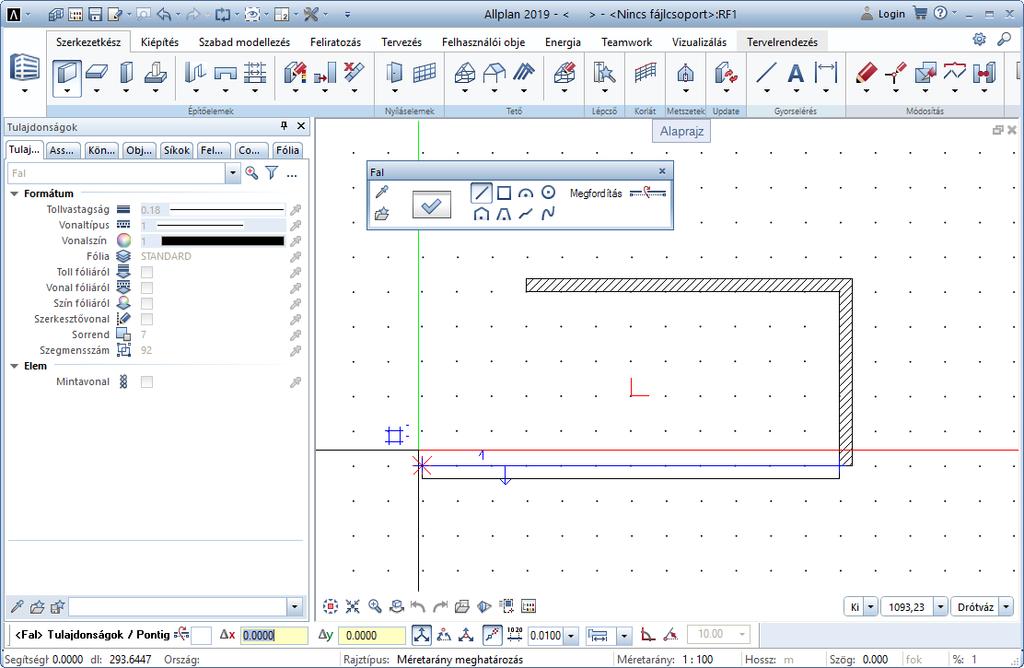Toggle track line button in dialog line

[492, 635]
